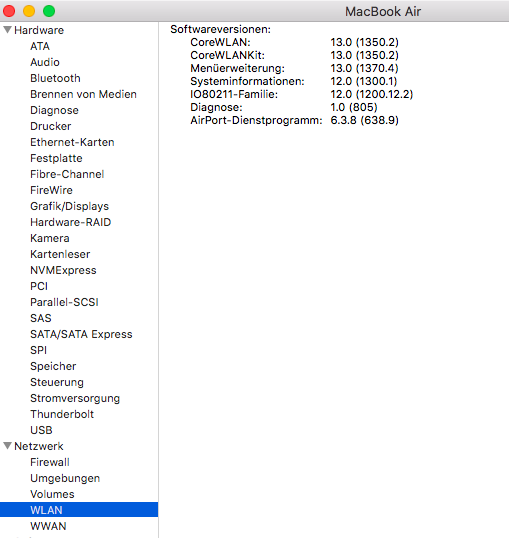This screenshot has width=509, height=538.
Task: Select Grafik/Displays in the list
Action: coord(69,206)
